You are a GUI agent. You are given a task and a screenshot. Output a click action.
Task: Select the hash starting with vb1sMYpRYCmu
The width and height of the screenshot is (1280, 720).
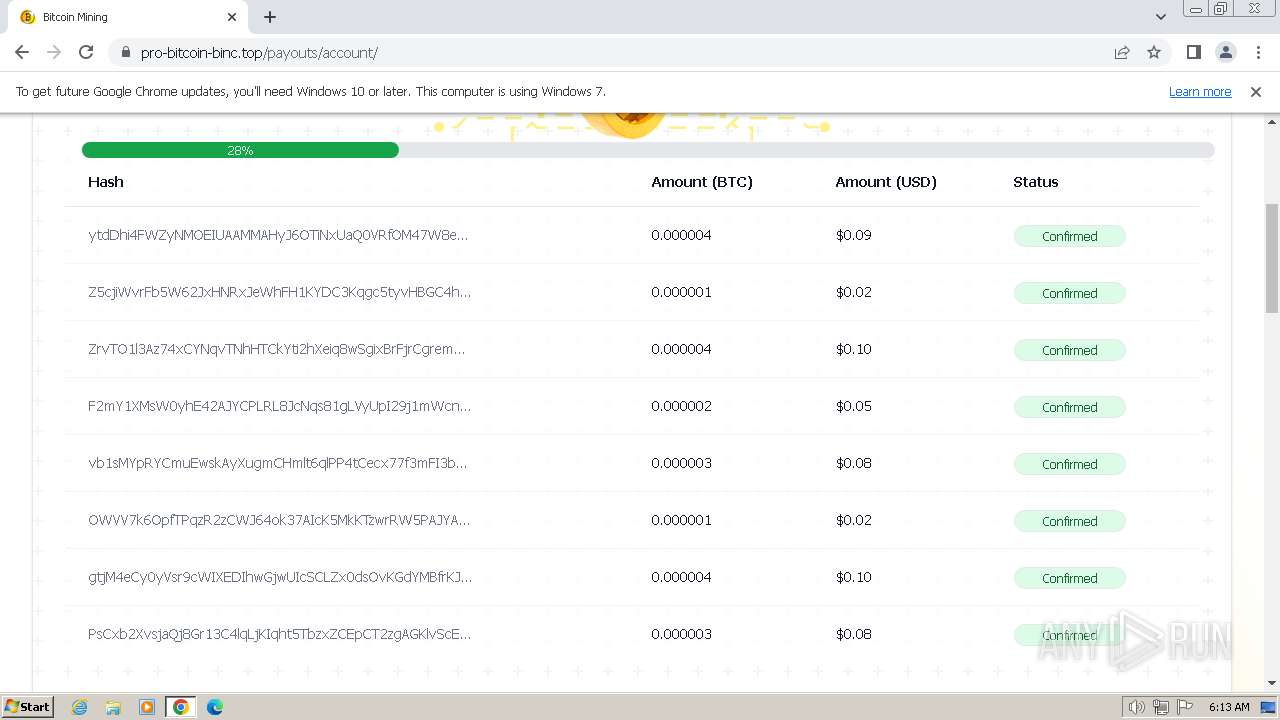(278, 463)
